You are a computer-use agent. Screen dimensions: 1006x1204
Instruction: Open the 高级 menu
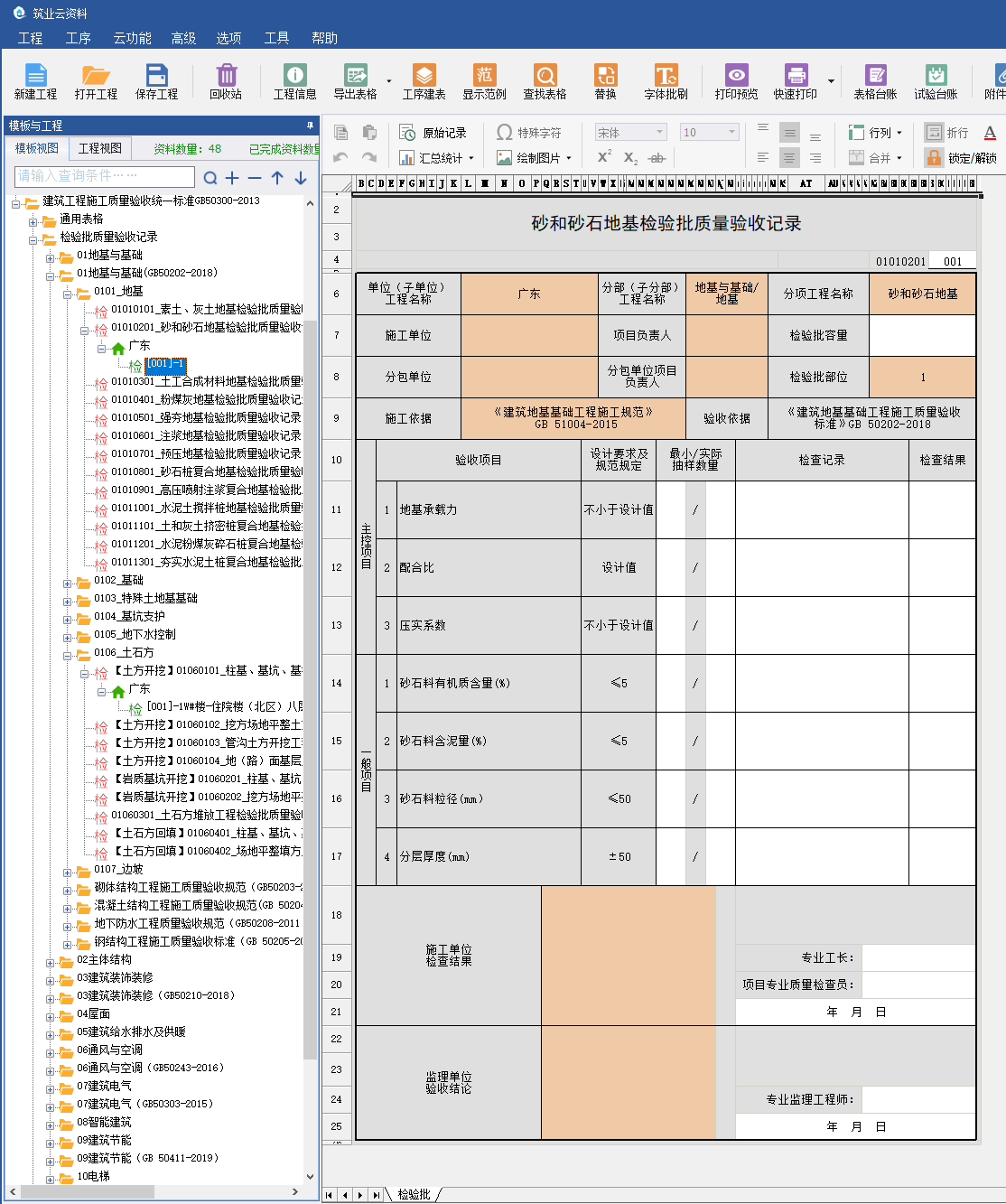coord(183,38)
